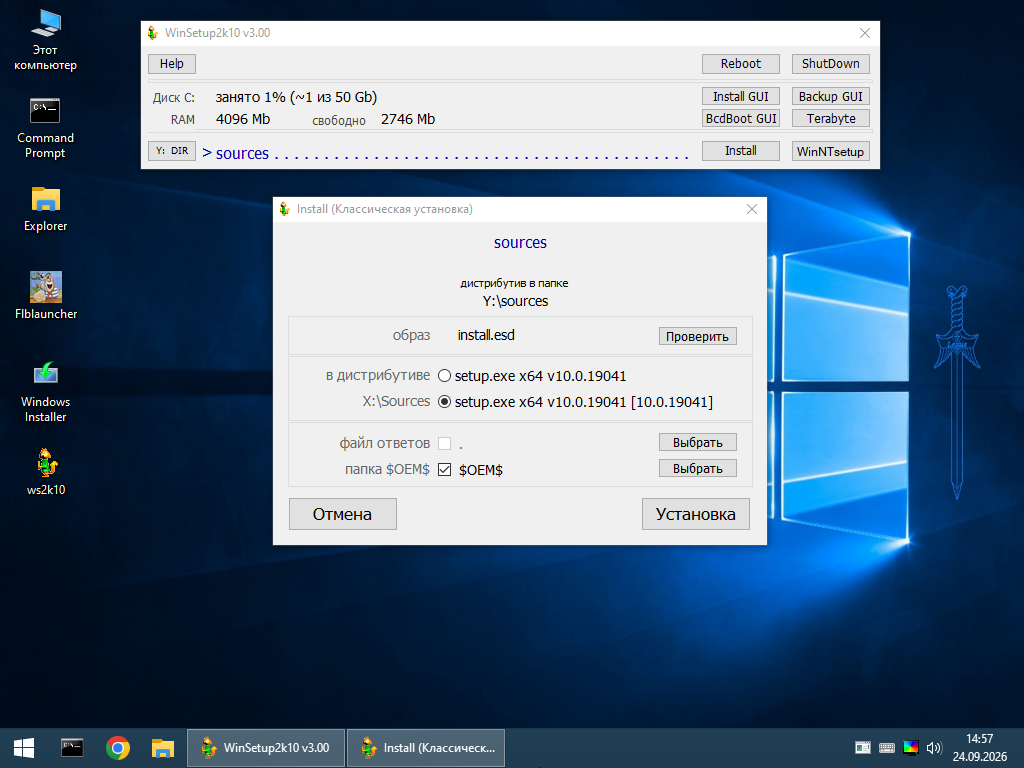Click Install dialog title bar parrot icon
This screenshot has height=768, width=1024.
pyautogui.click(x=285, y=209)
